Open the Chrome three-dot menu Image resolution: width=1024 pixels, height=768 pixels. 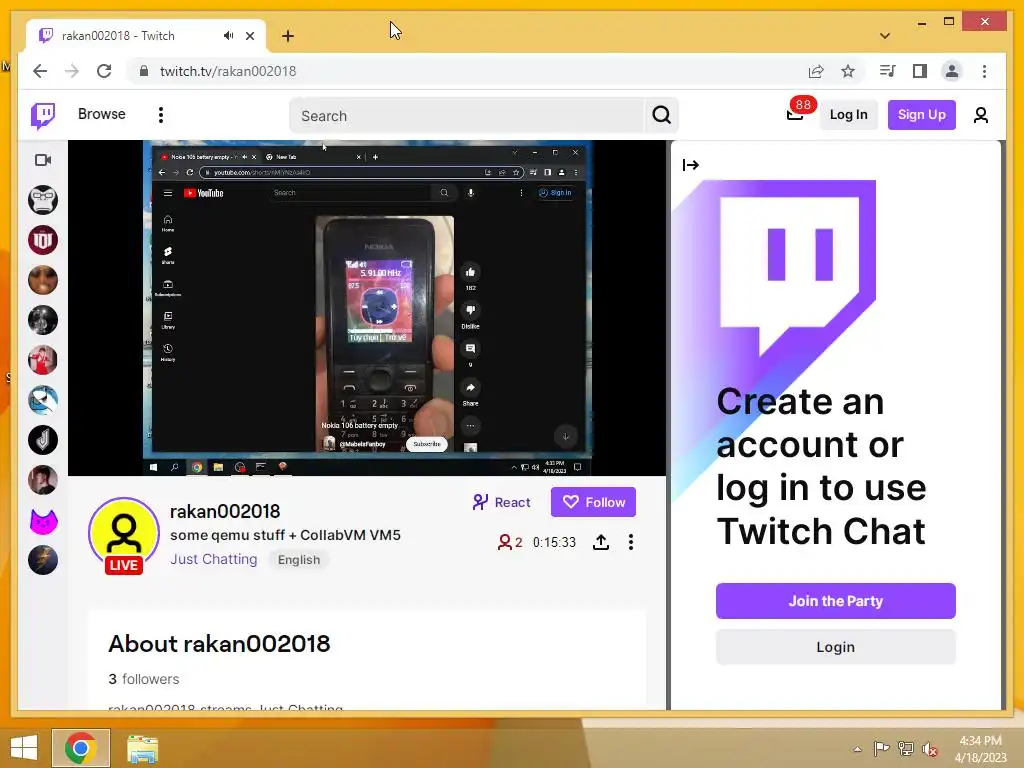[x=984, y=71]
